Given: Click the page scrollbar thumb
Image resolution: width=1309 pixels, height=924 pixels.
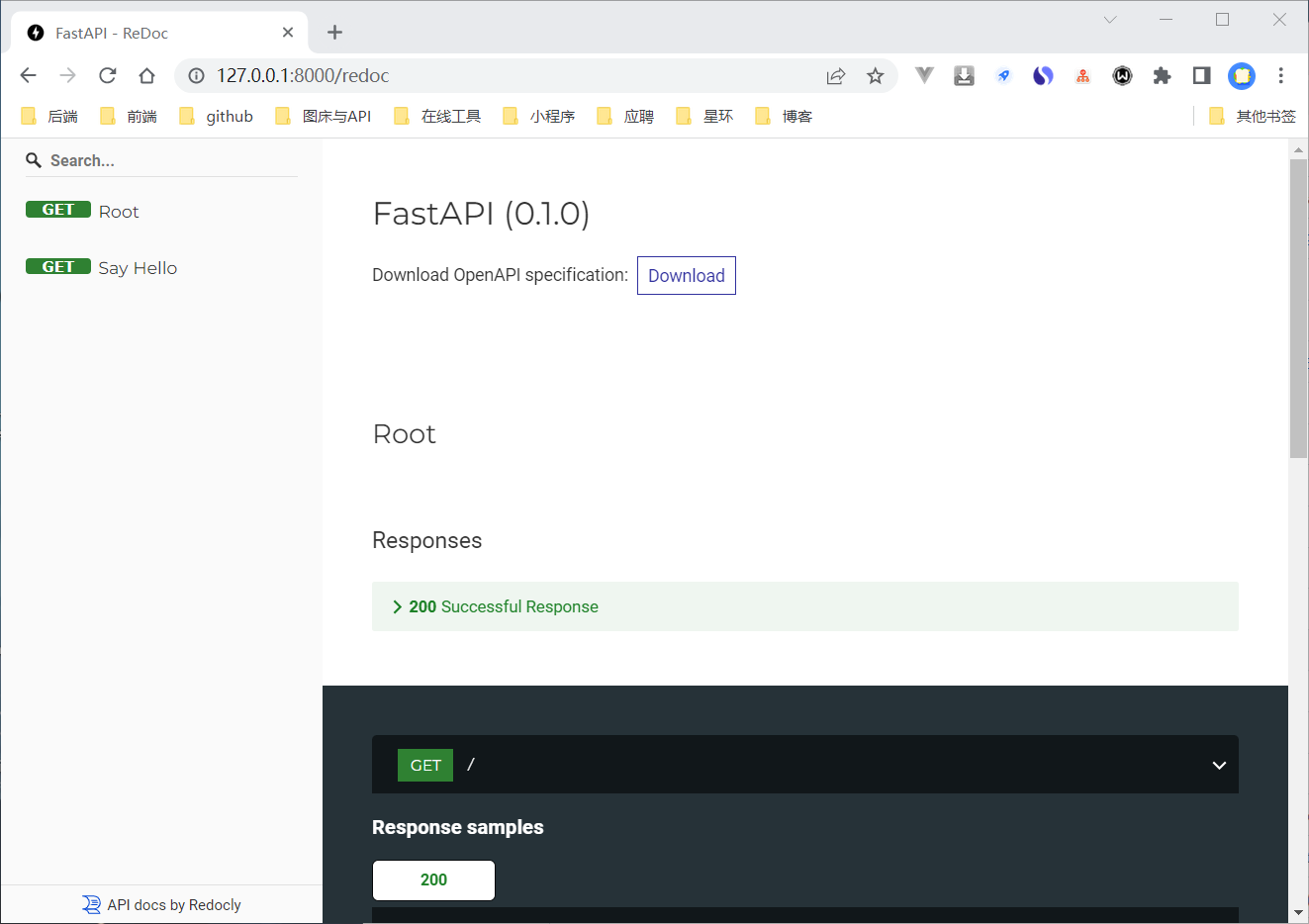Looking at the screenshot, I should [1298, 309].
